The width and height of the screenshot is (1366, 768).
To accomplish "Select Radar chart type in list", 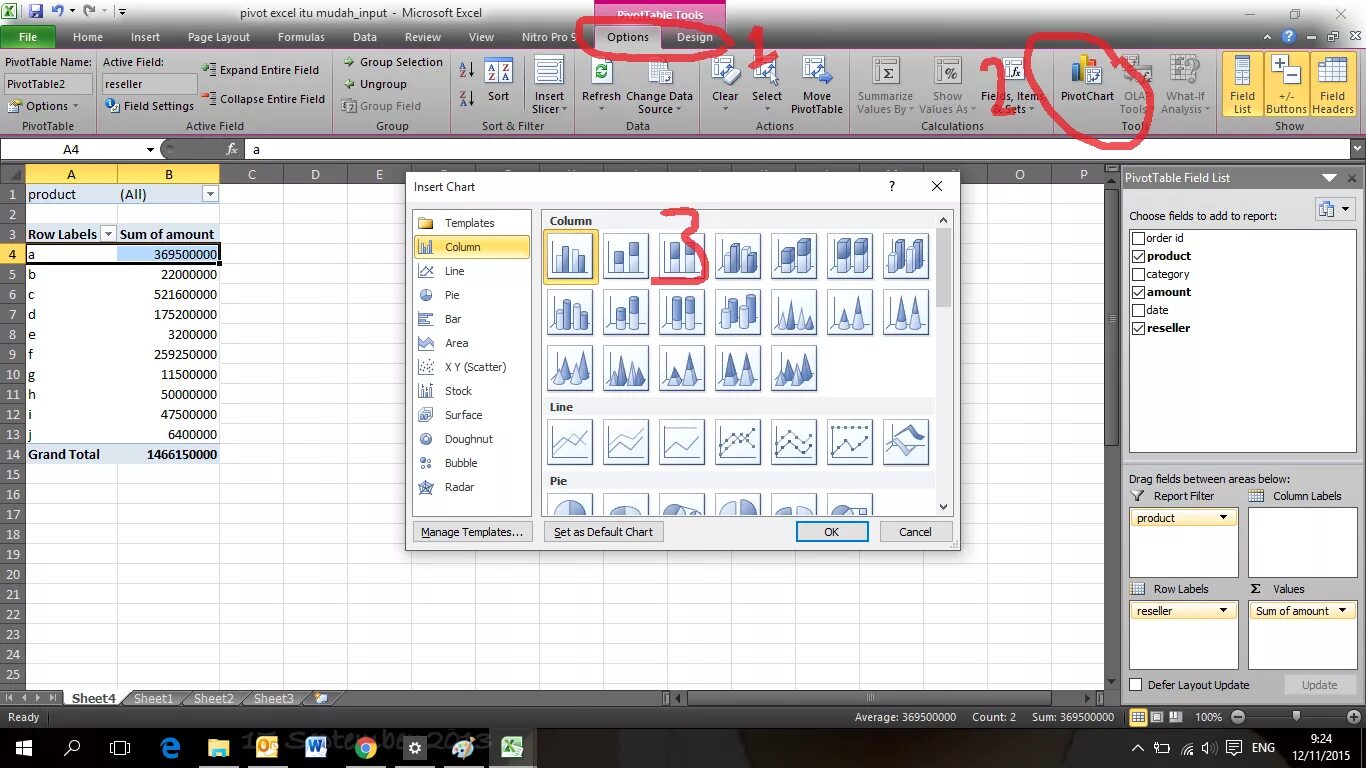I will click(x=472, y=487).
